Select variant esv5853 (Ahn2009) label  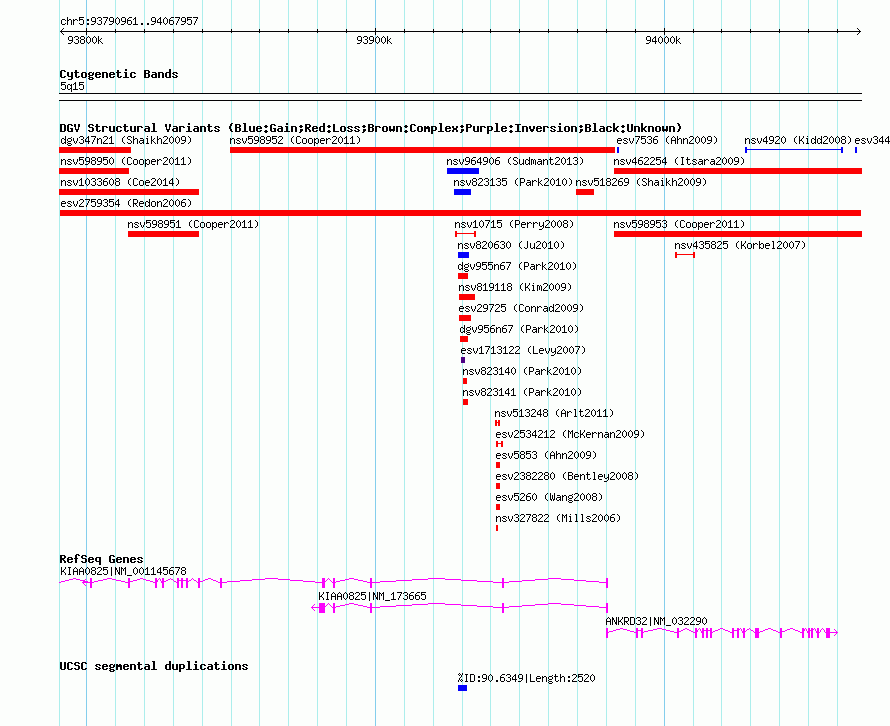tap(546, 455)
